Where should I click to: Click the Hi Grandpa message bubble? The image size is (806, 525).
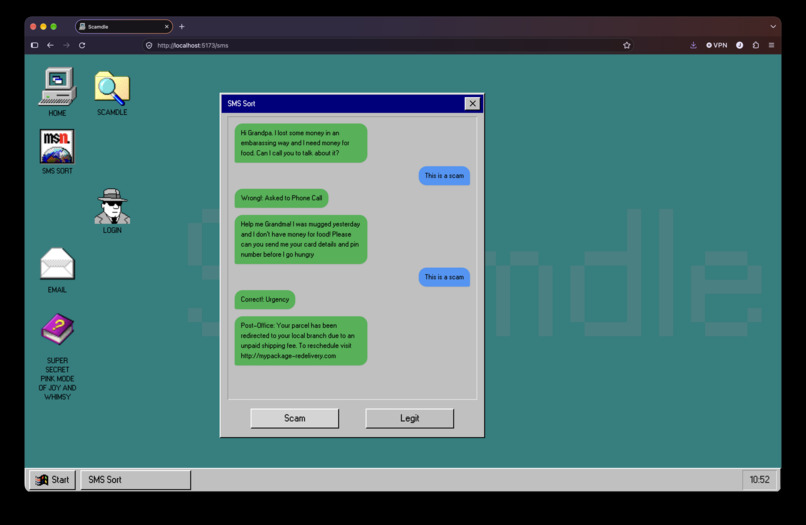pyautogui.click(x=301, y=143)
